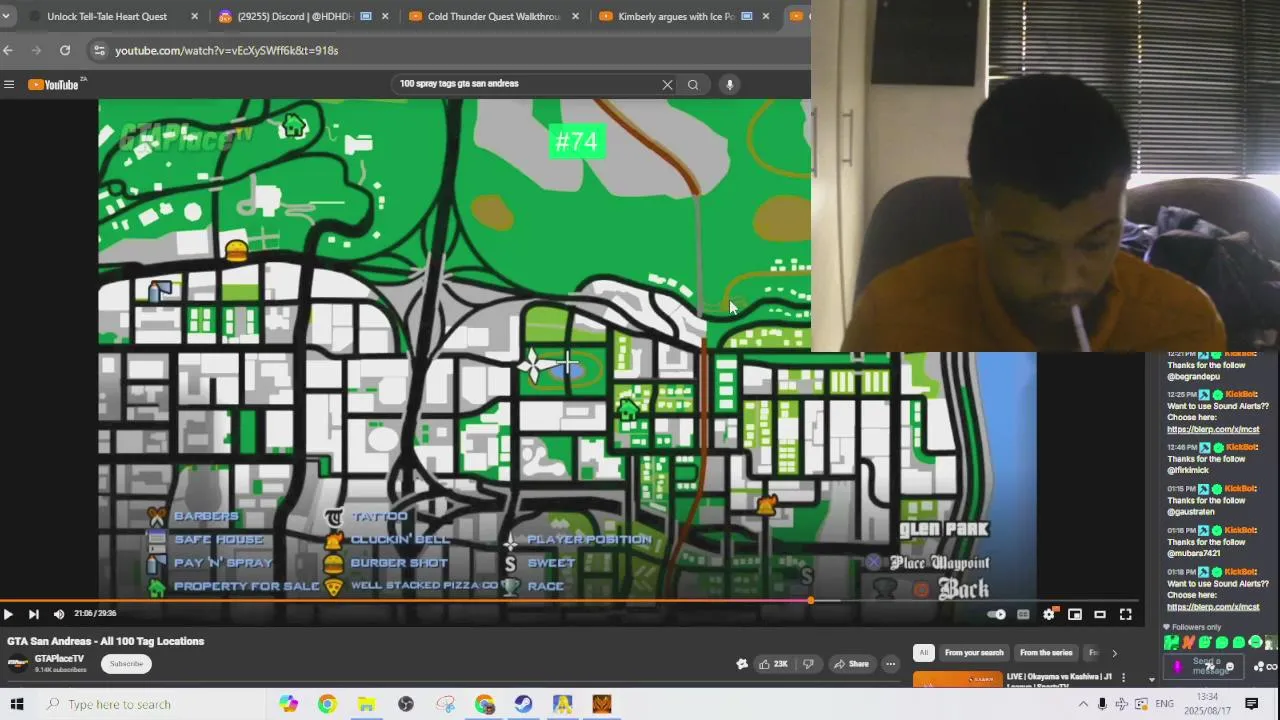View site information icon in address bar
Image resolution: width=1280 pixels, height=720 pixels.
coord(98,50)
